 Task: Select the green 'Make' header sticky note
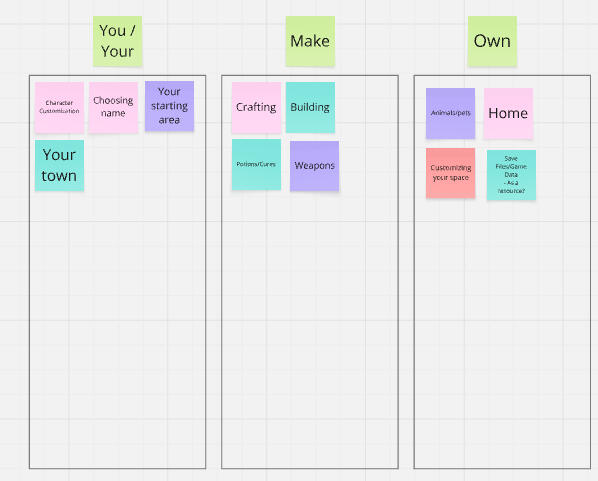pos(310,41)
